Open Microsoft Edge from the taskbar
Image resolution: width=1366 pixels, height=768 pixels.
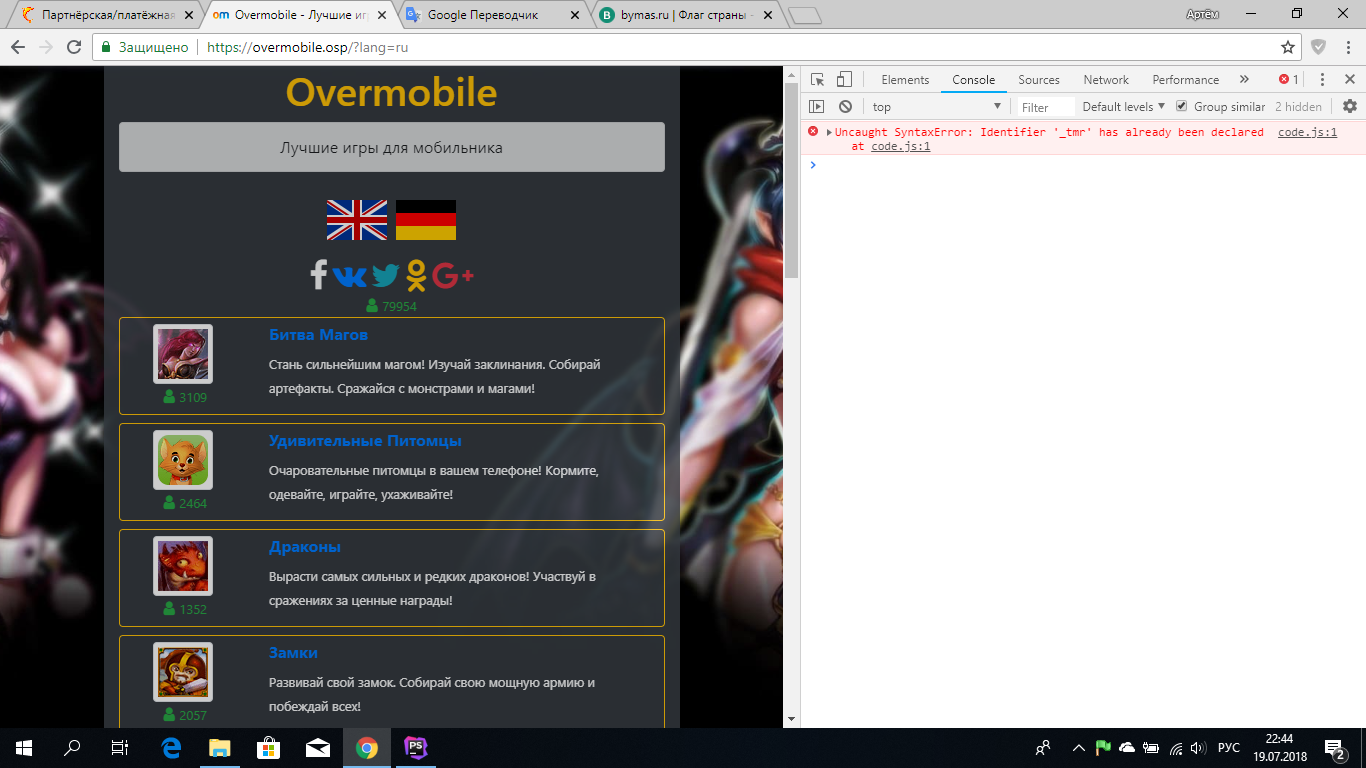170,748
